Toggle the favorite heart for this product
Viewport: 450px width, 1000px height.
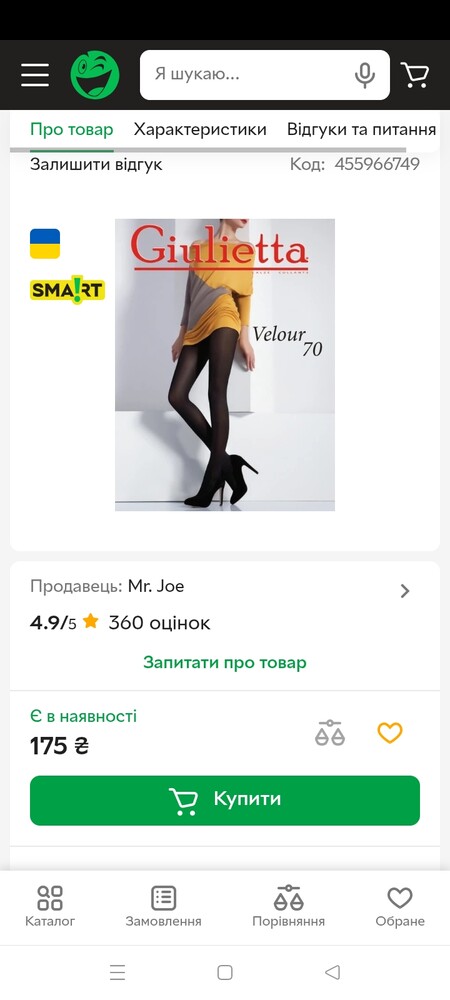pos(389,733)
